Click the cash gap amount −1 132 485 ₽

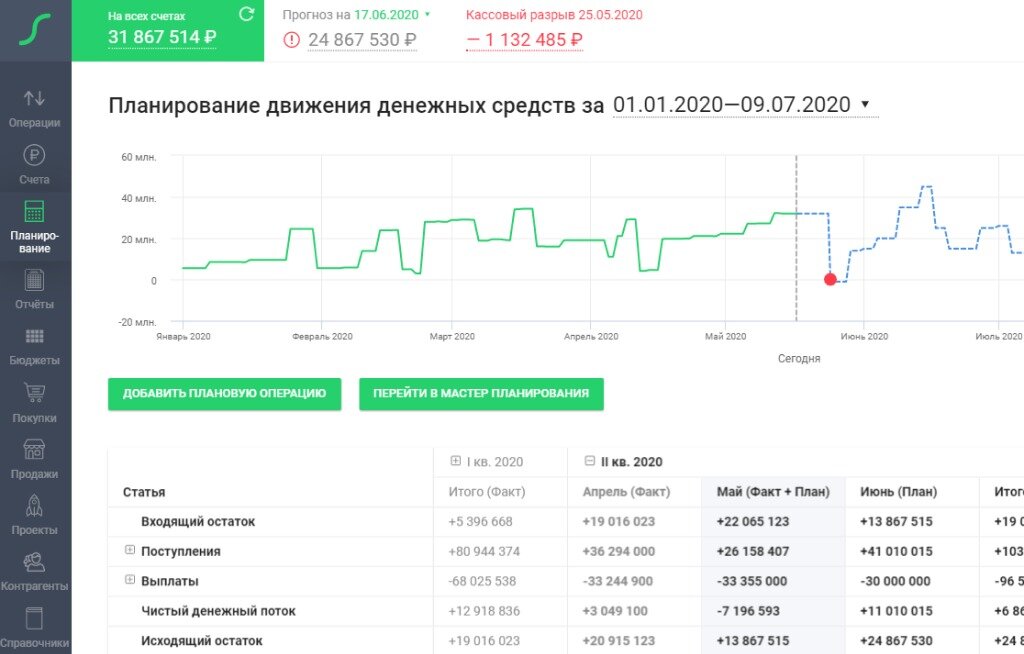(x=524, y=40)
